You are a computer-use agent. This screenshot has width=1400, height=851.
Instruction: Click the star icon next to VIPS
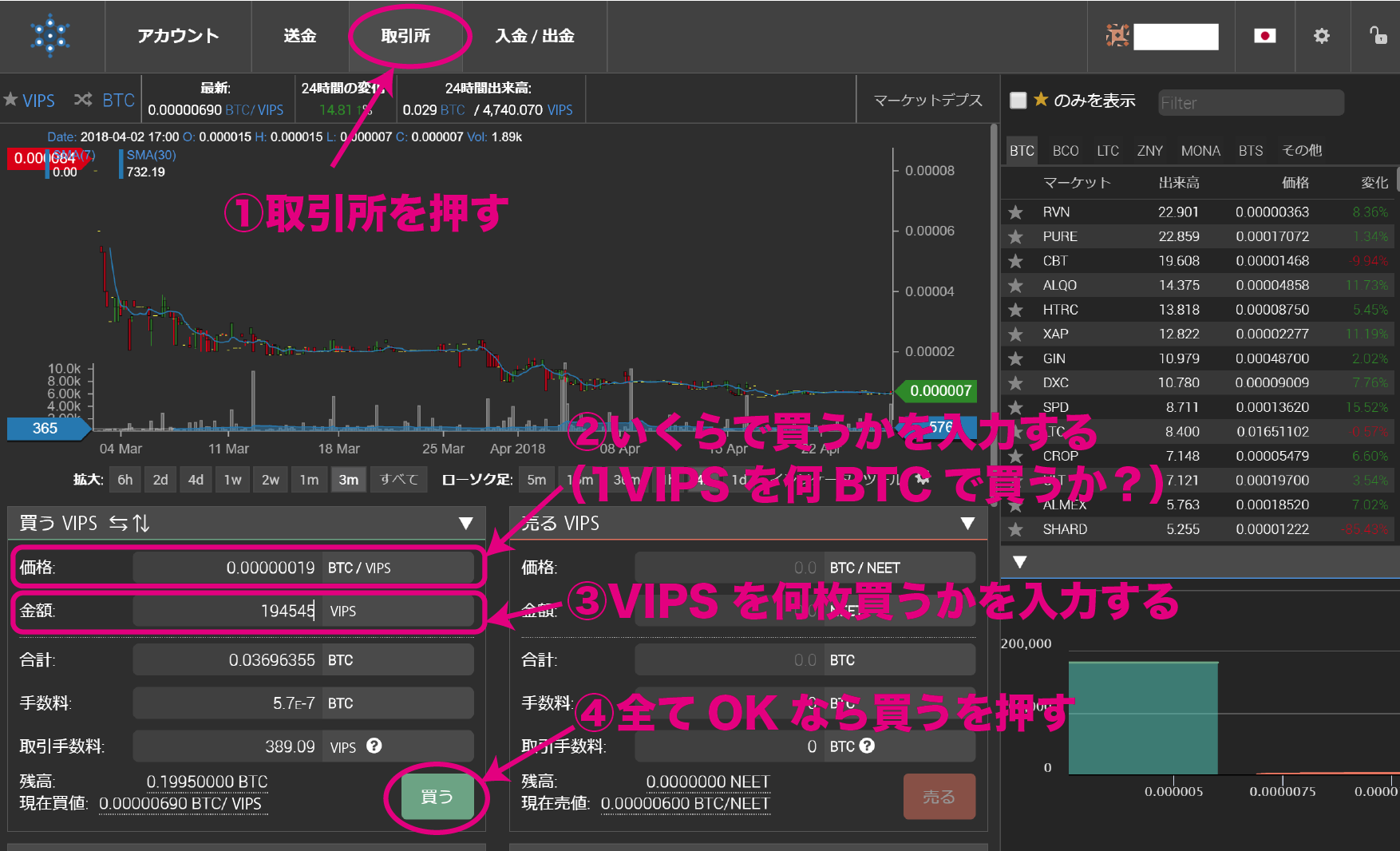pos(10,100)
